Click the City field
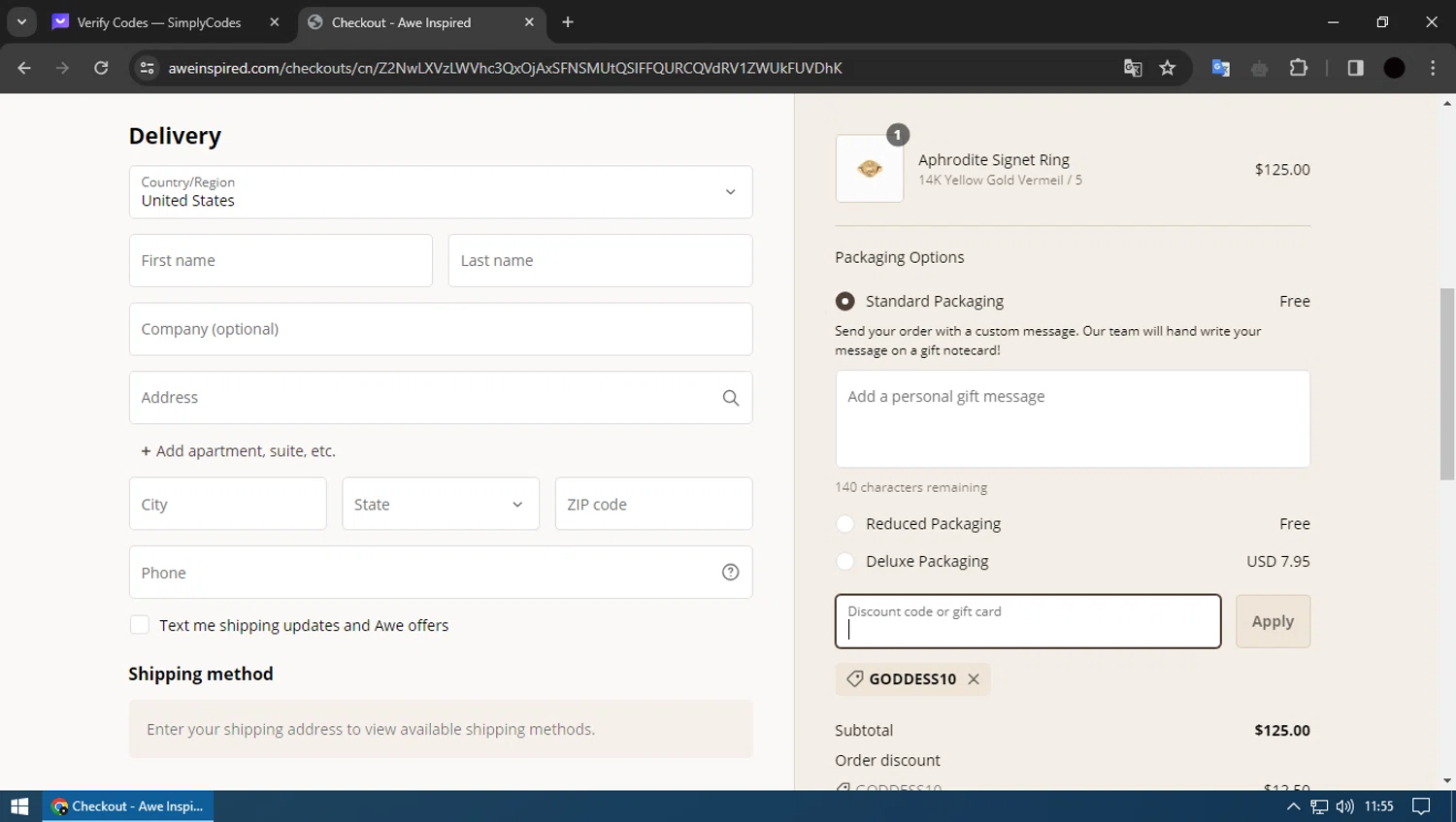The image size is (1456, 822). (x=228, y=504)
